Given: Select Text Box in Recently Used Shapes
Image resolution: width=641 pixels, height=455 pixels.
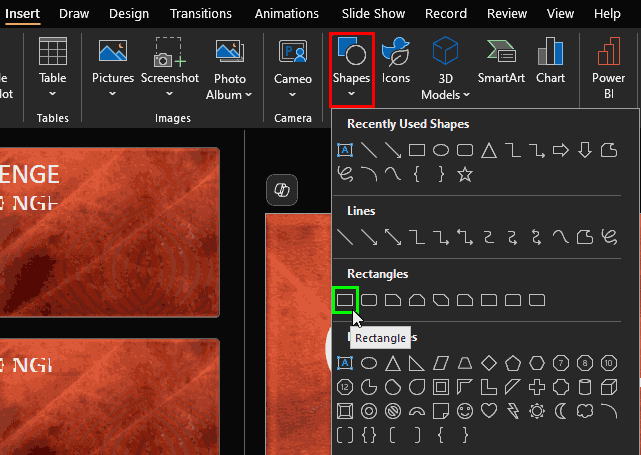Looking at the screenshot, I should [x=345, y=150].
